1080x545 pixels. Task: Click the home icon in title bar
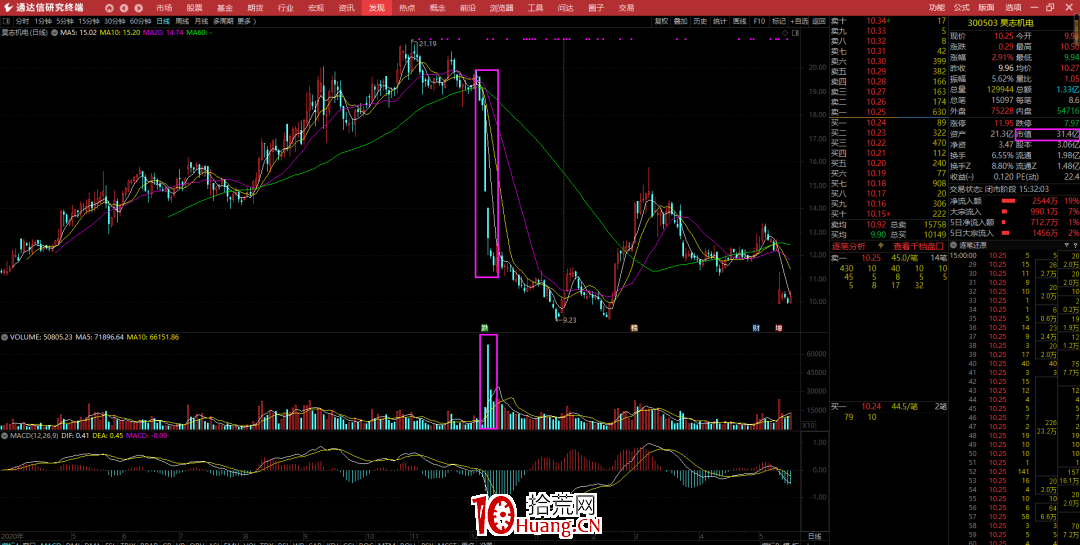coord(110,8)
